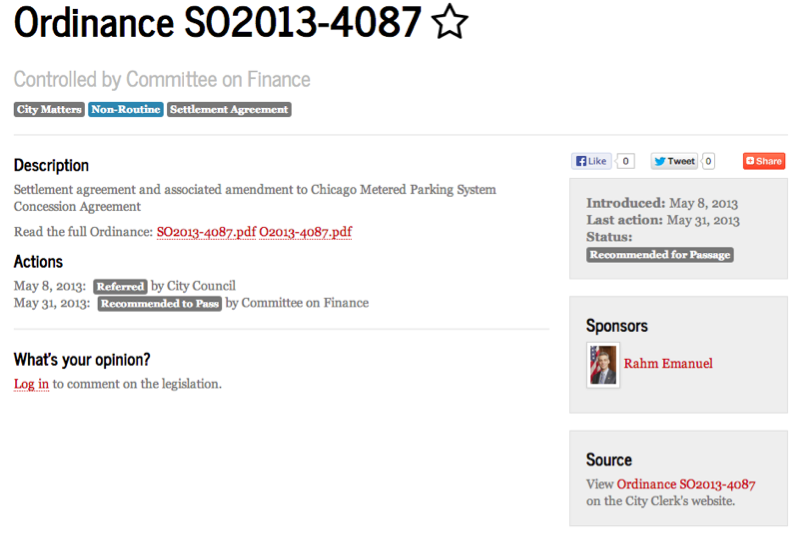Click the Recommended to Pass action badge
809x540 pixels.
[x=159, y=304]
